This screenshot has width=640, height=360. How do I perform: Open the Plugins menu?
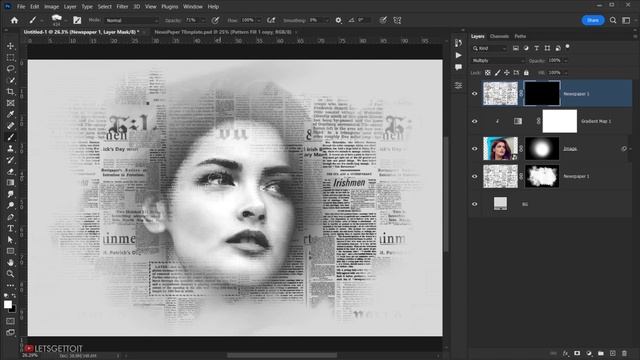[169, 7]
